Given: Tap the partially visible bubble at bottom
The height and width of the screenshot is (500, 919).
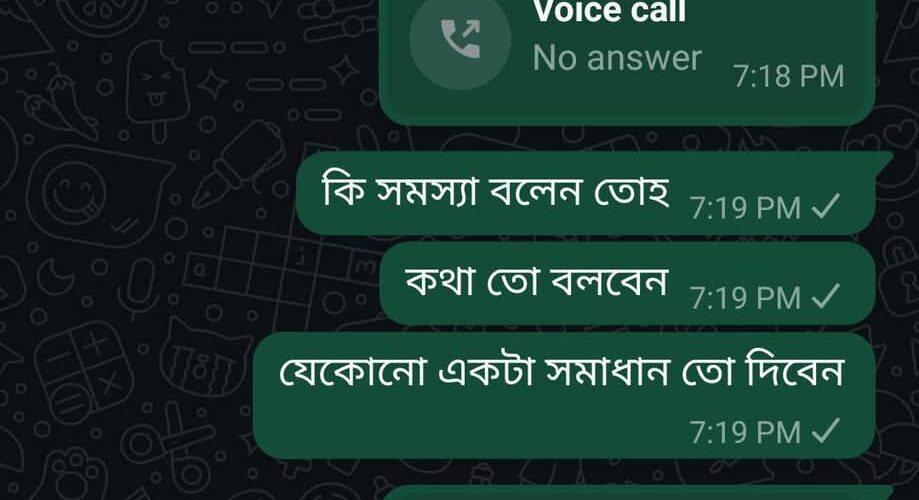Looking at the screenshot, I should 638,492.
